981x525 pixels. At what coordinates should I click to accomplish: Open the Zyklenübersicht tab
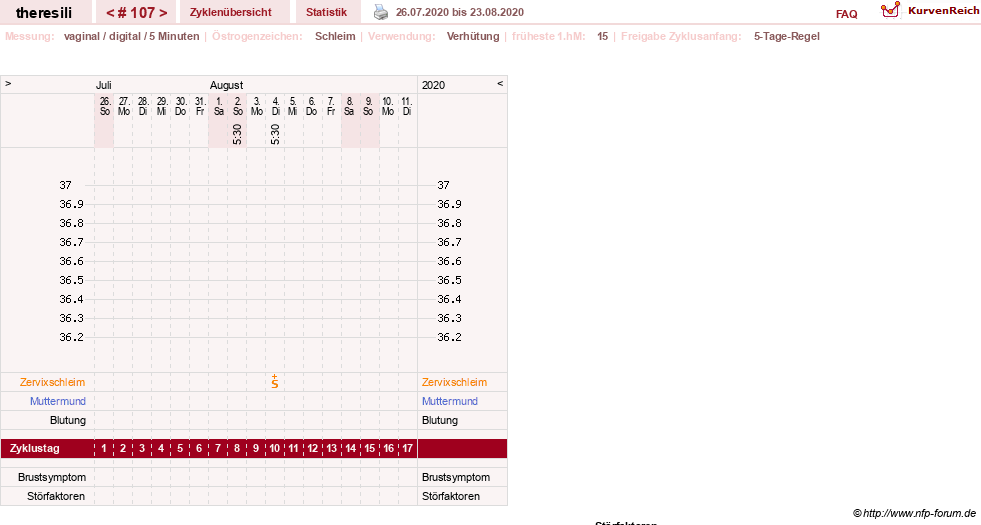(231, 12)
